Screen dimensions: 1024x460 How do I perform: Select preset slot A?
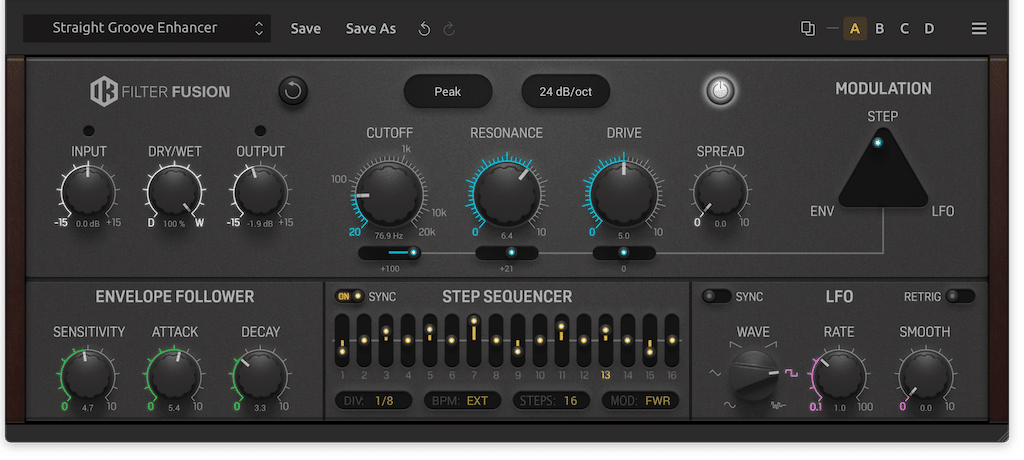[855, 29]
